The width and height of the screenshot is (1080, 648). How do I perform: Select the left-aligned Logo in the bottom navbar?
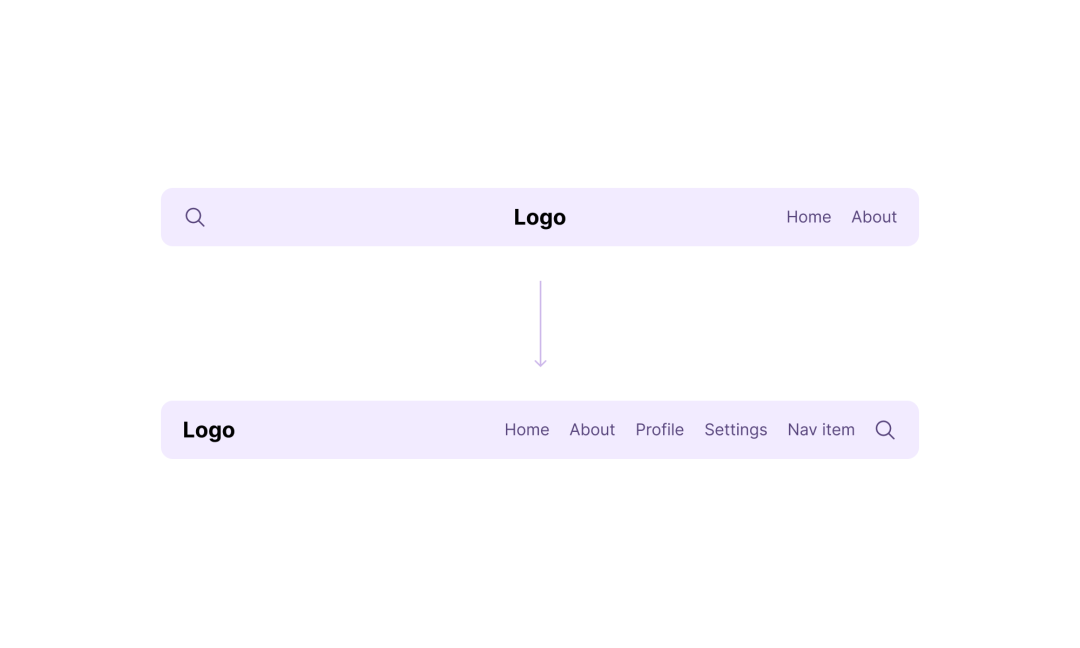(x=209, y=430)
